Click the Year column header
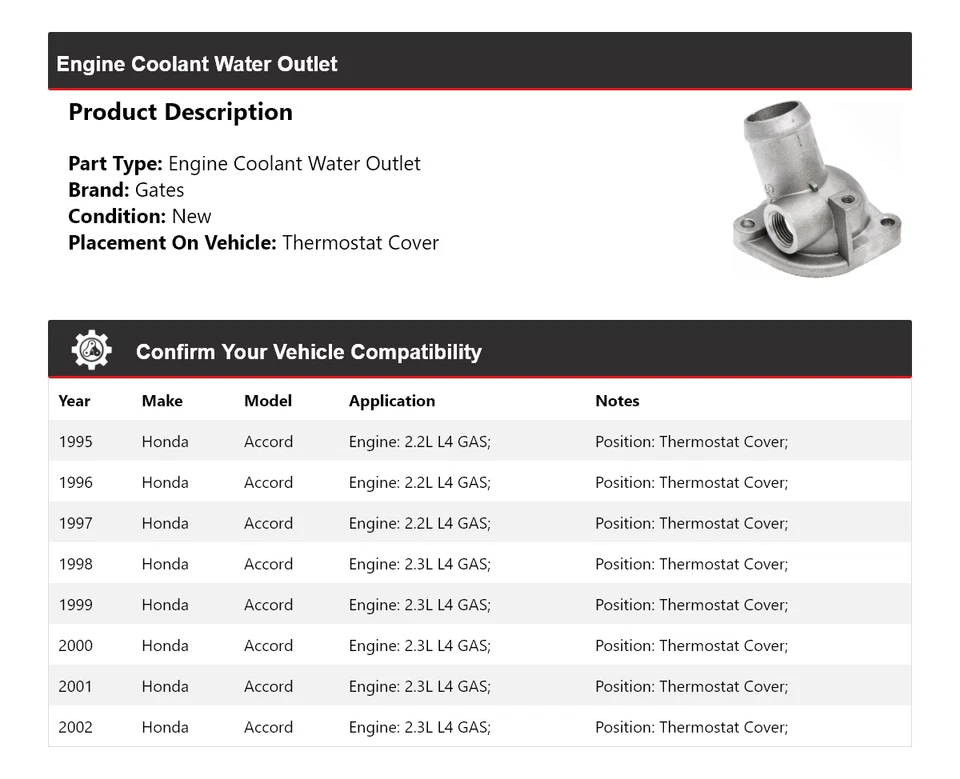960x779 pixels. [x=74, y=401]
